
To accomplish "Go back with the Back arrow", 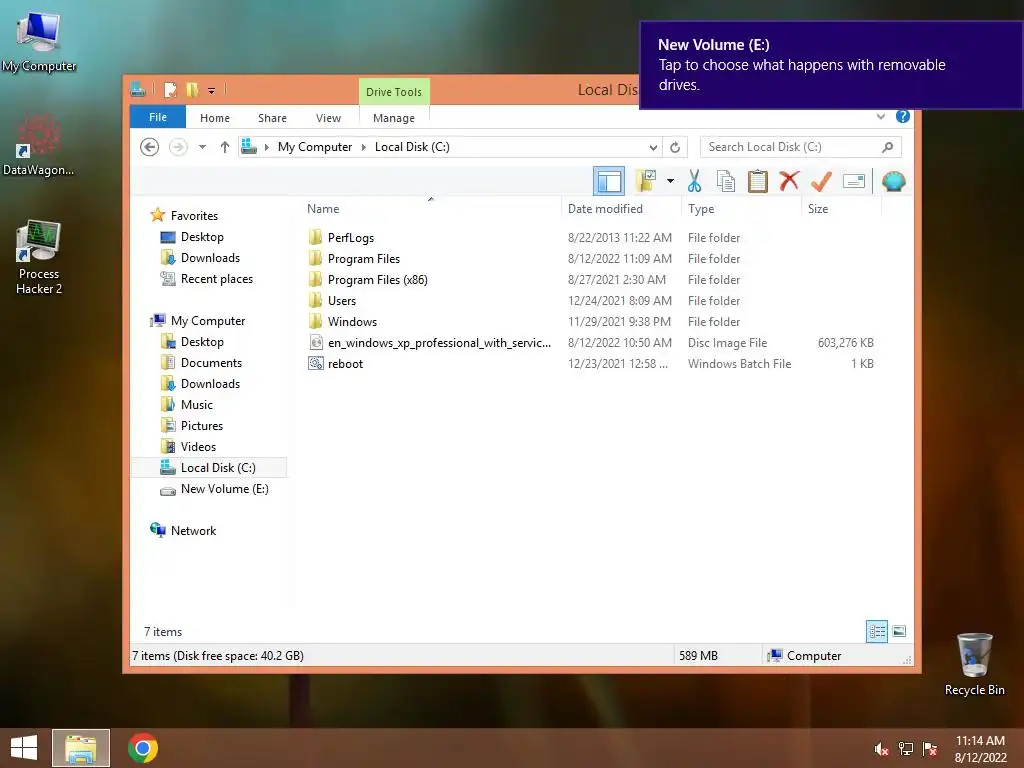I will coord(150,147).
